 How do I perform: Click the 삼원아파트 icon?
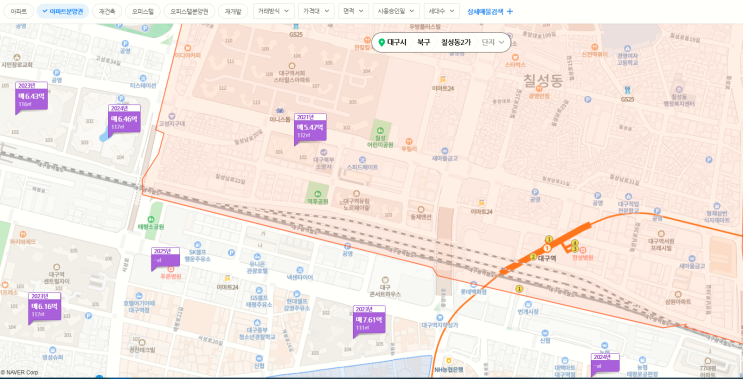[x=678, y=294]
